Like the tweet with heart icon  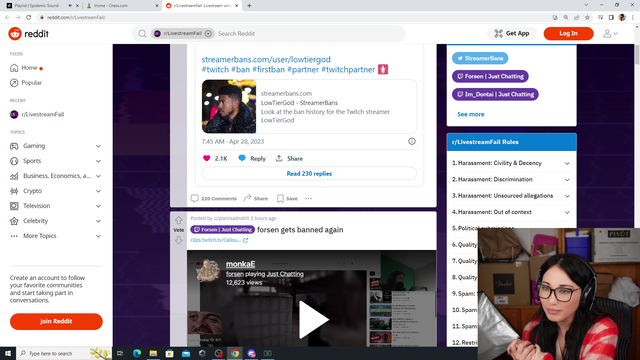pos(207,158)
